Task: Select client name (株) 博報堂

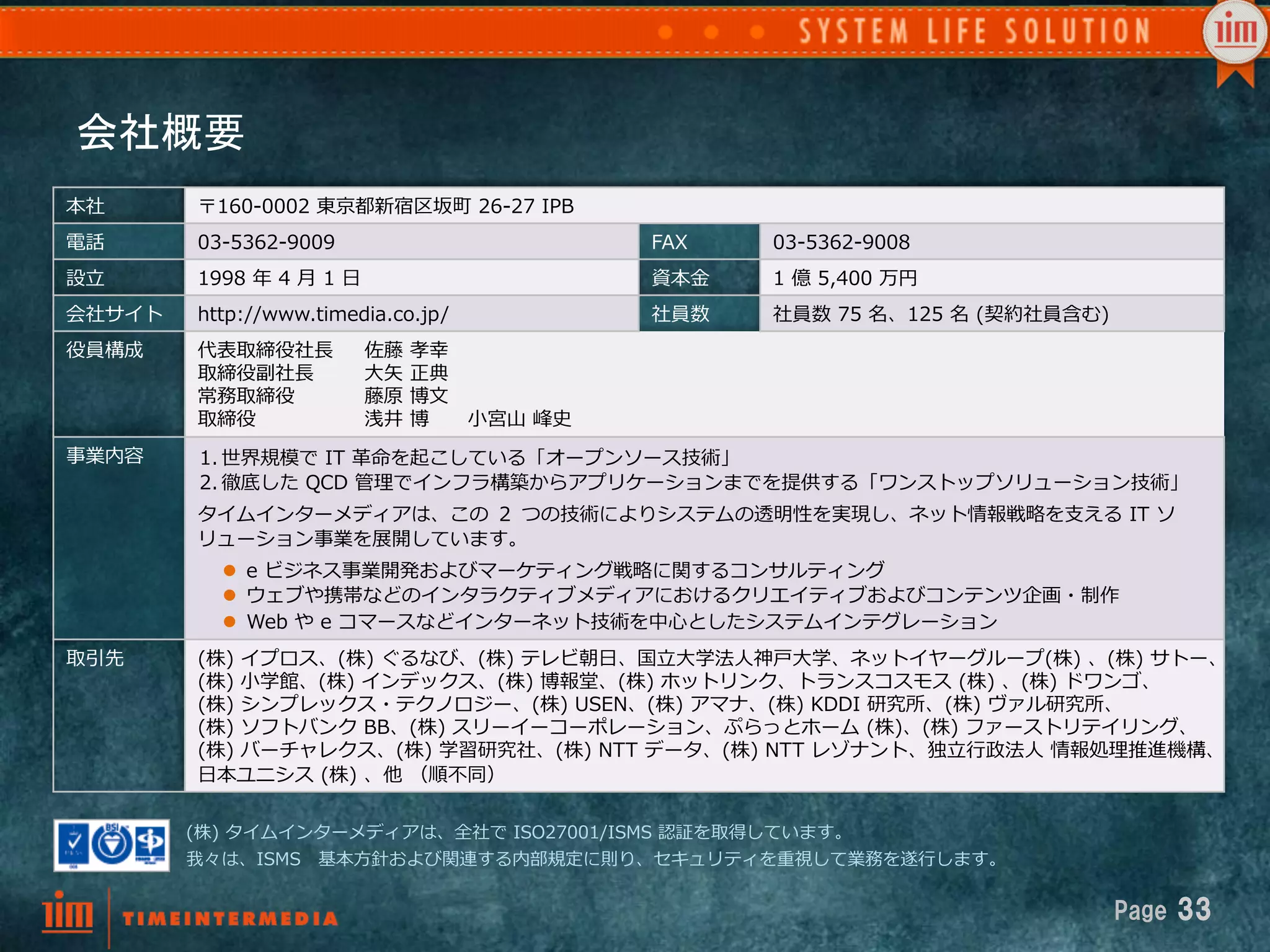Action: coord(549,681)
